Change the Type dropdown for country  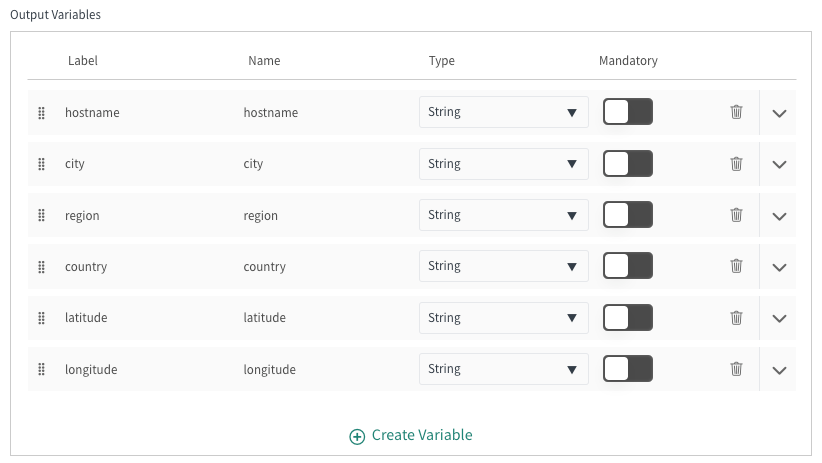[503, 266]
